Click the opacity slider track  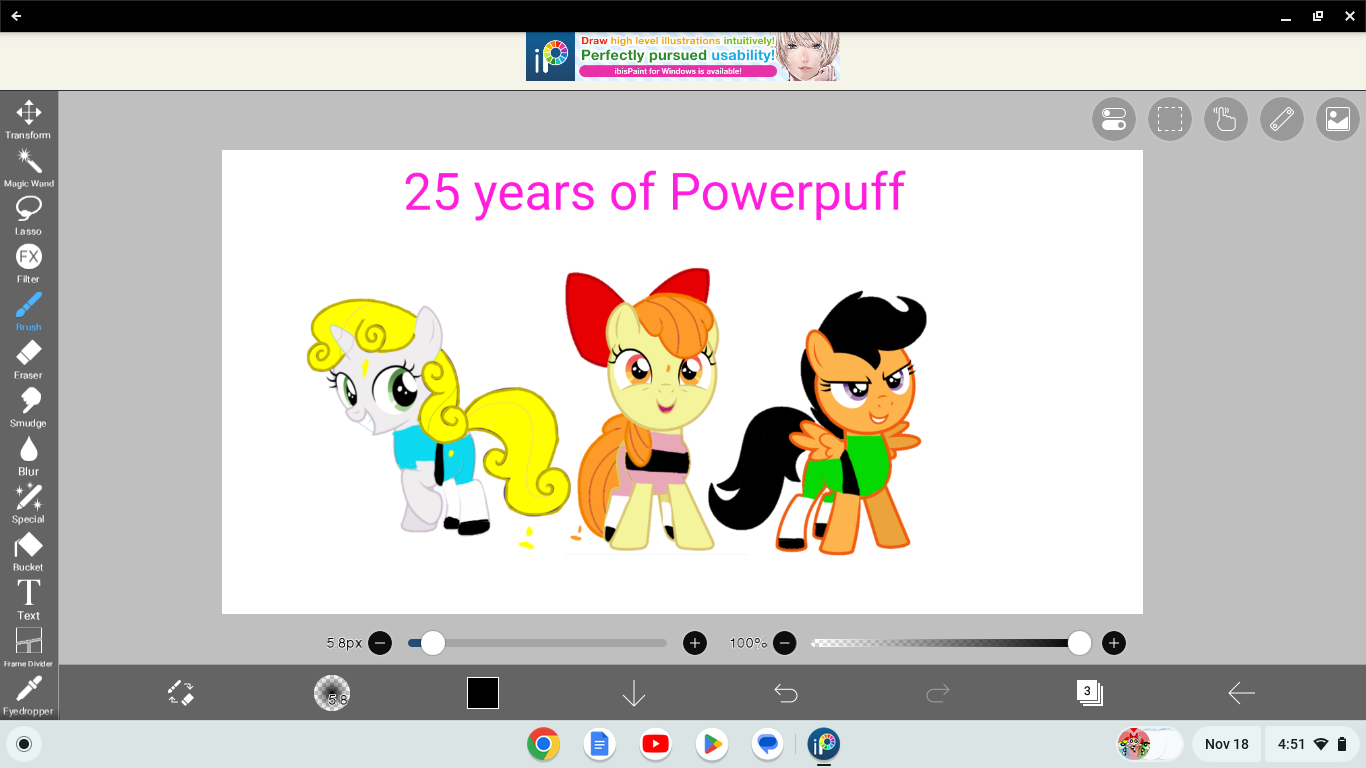(x=948, y=643)
